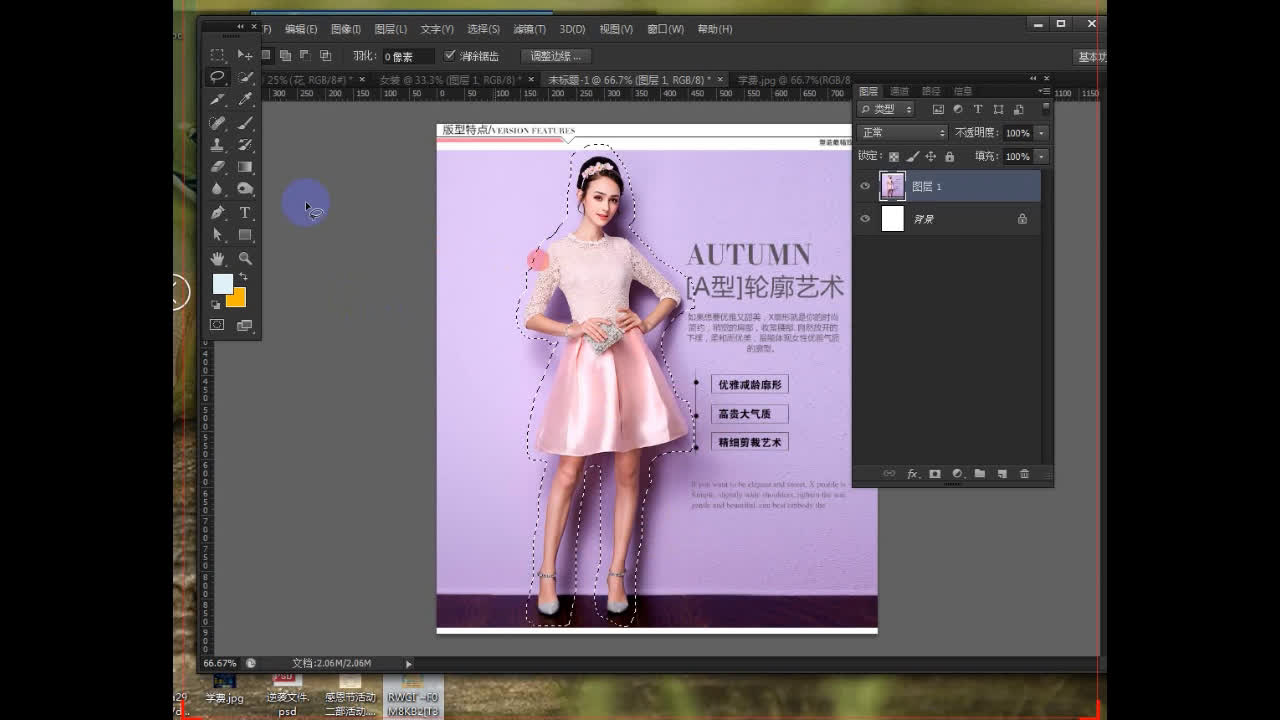Click the 调整边缘 refine edge button
Image resolution: width=1280 pixels, height=720 pixels.
(556, 56)
